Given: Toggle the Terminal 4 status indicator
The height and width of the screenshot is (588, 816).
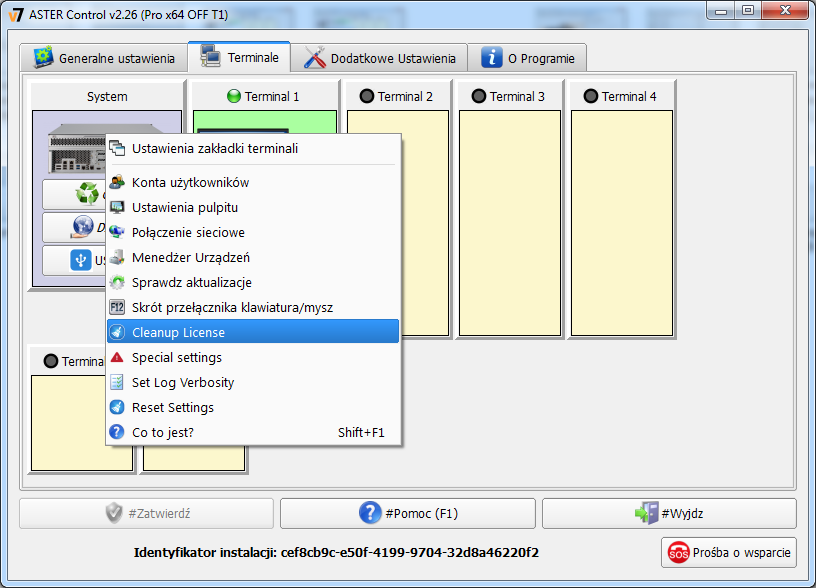Looking at the screenshot, I should (591, 96).
